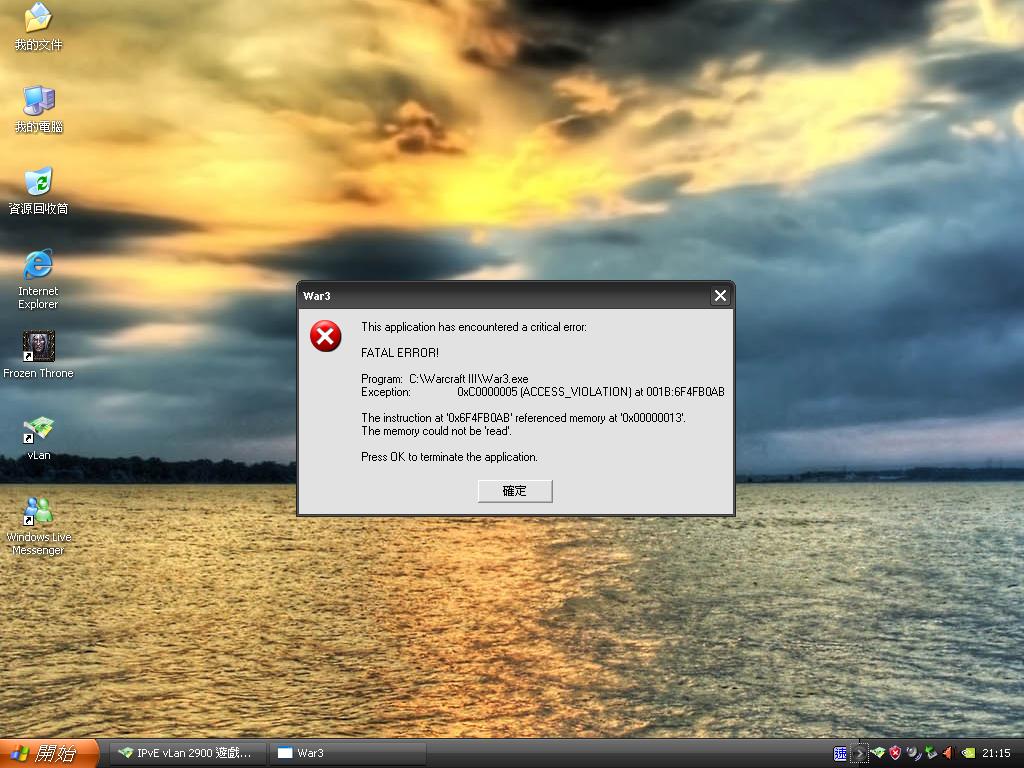Open the 開始 Start menu
The image size is (1024, 768).
49,753
